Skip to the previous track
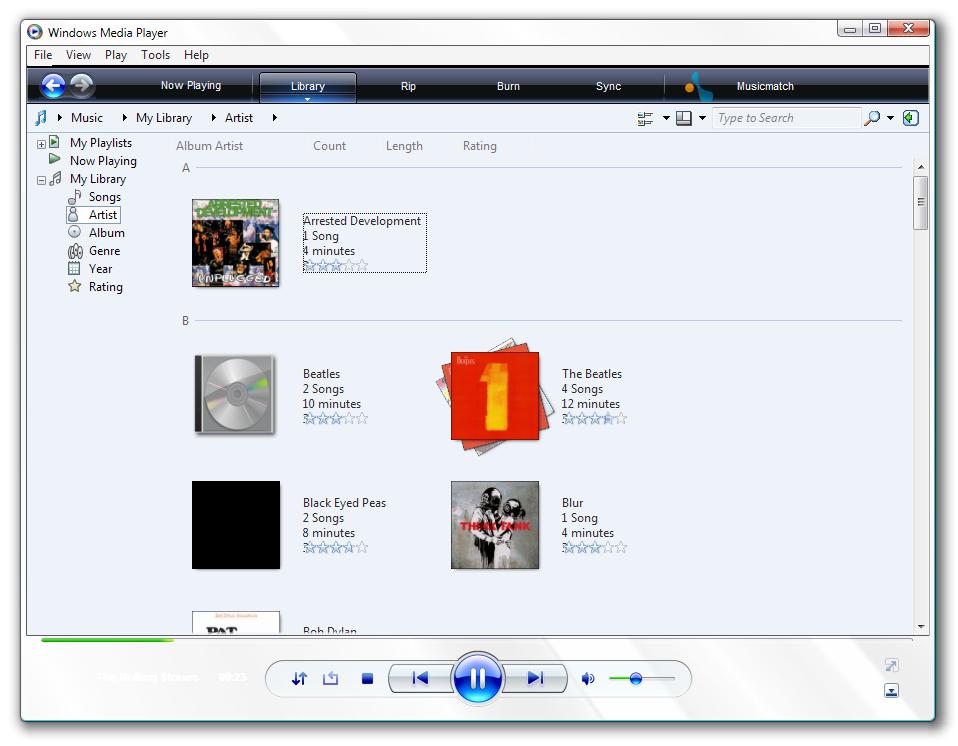This screenshot has width=958, height=746. [420, 678]
